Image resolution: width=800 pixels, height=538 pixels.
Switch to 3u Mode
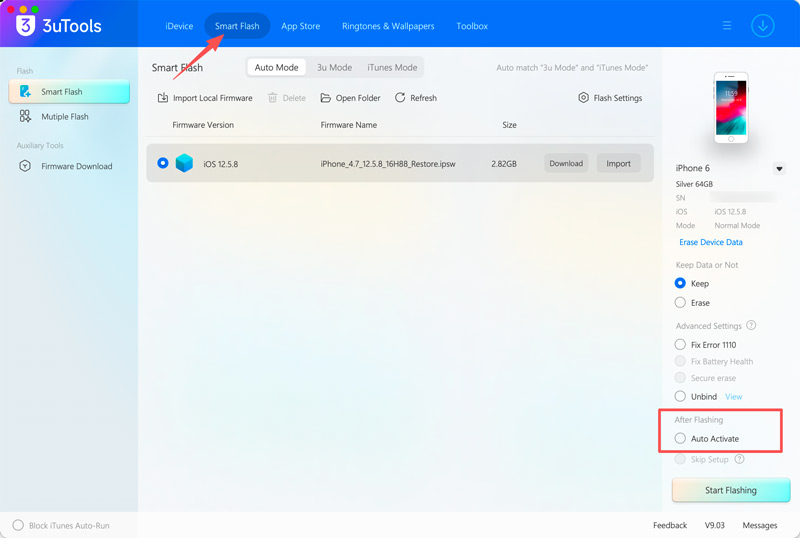pyautogui.click(x=334, y=67)
